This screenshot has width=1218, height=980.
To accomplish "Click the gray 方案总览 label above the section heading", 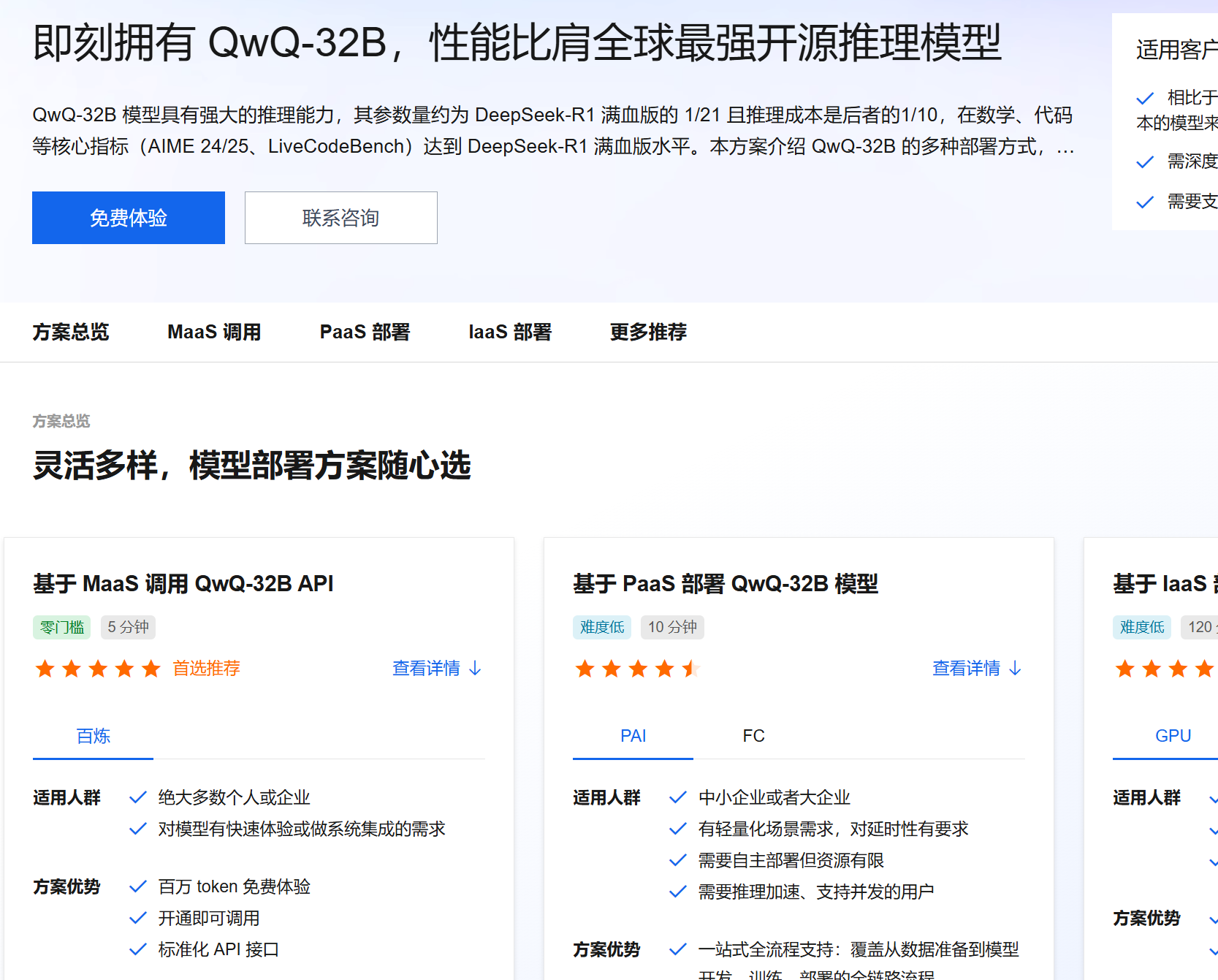I will 61,421.
